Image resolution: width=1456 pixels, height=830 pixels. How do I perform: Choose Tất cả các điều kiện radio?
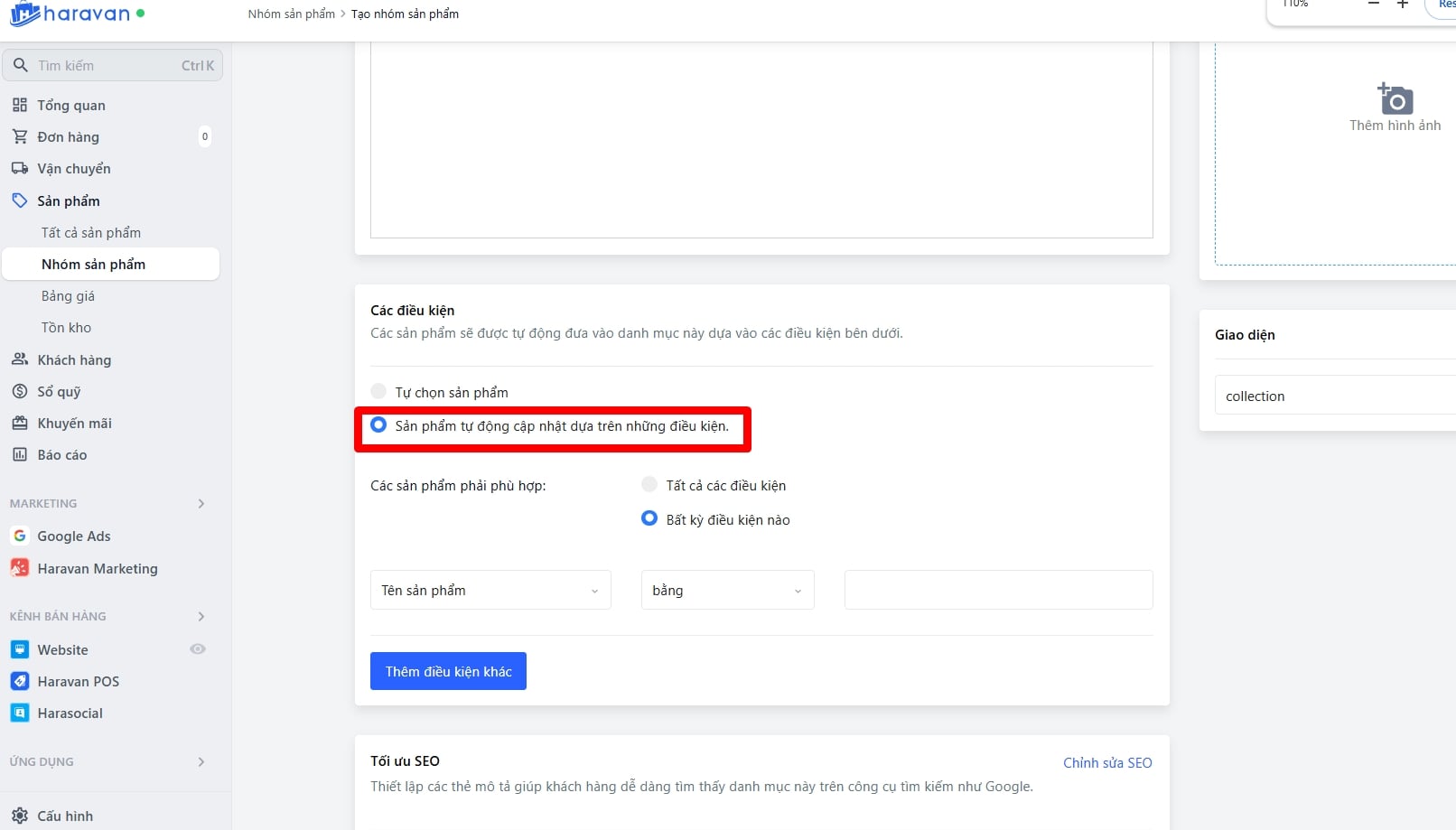(649, 484)
